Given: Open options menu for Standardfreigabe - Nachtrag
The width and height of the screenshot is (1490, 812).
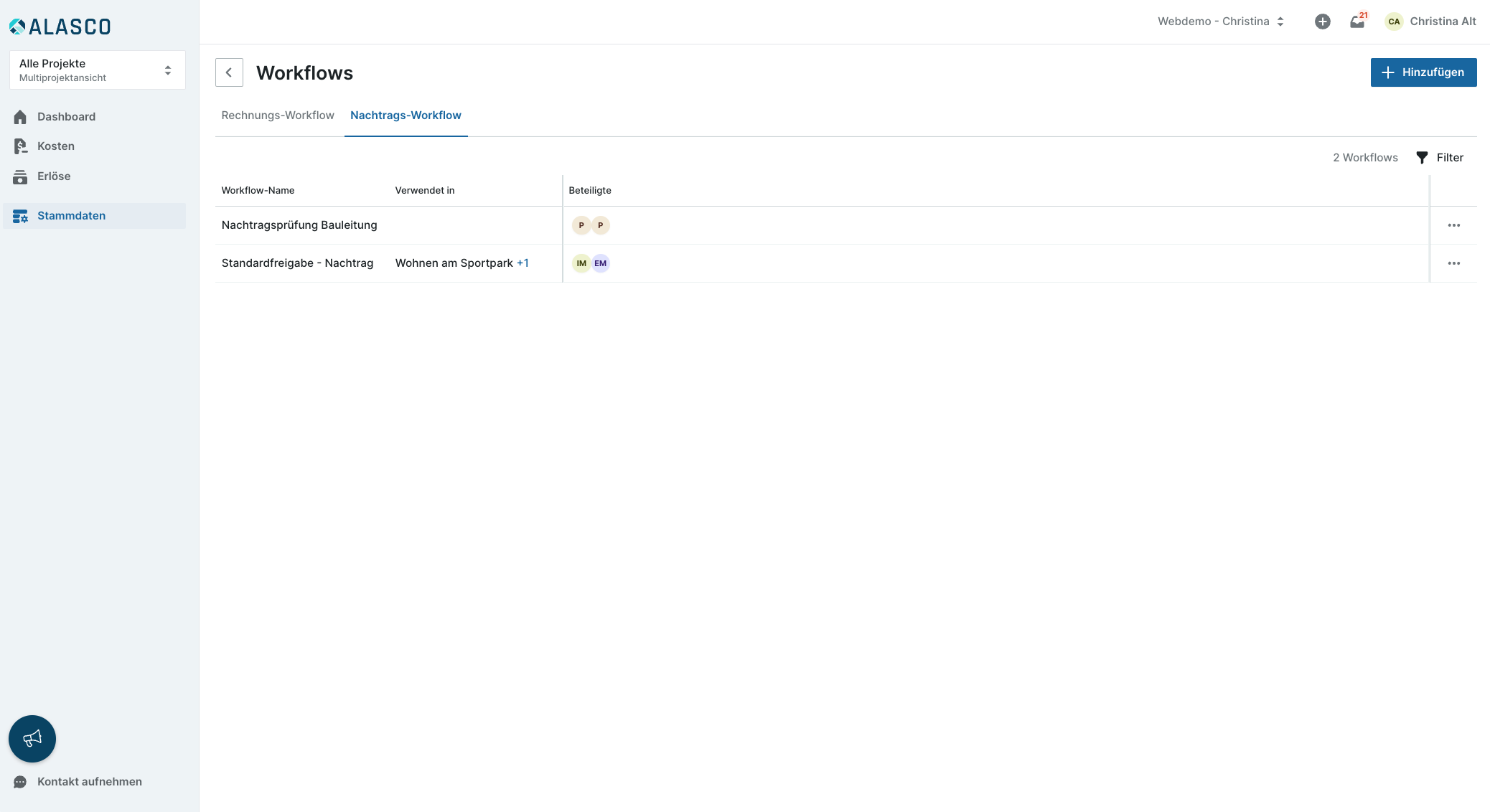Looking at the screenshot, I should pyautogui.click(x=1453, y=263).
